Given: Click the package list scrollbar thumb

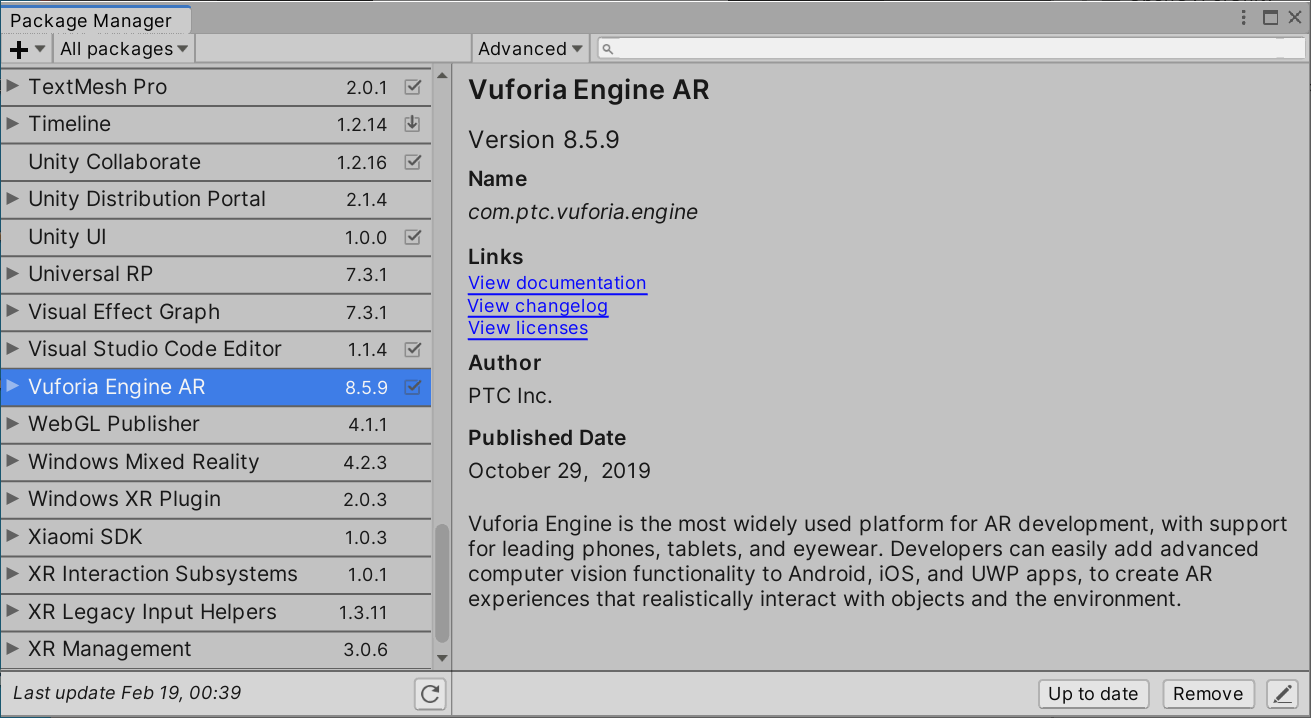Looking at the screenshot, I should (x=442, y=582).
